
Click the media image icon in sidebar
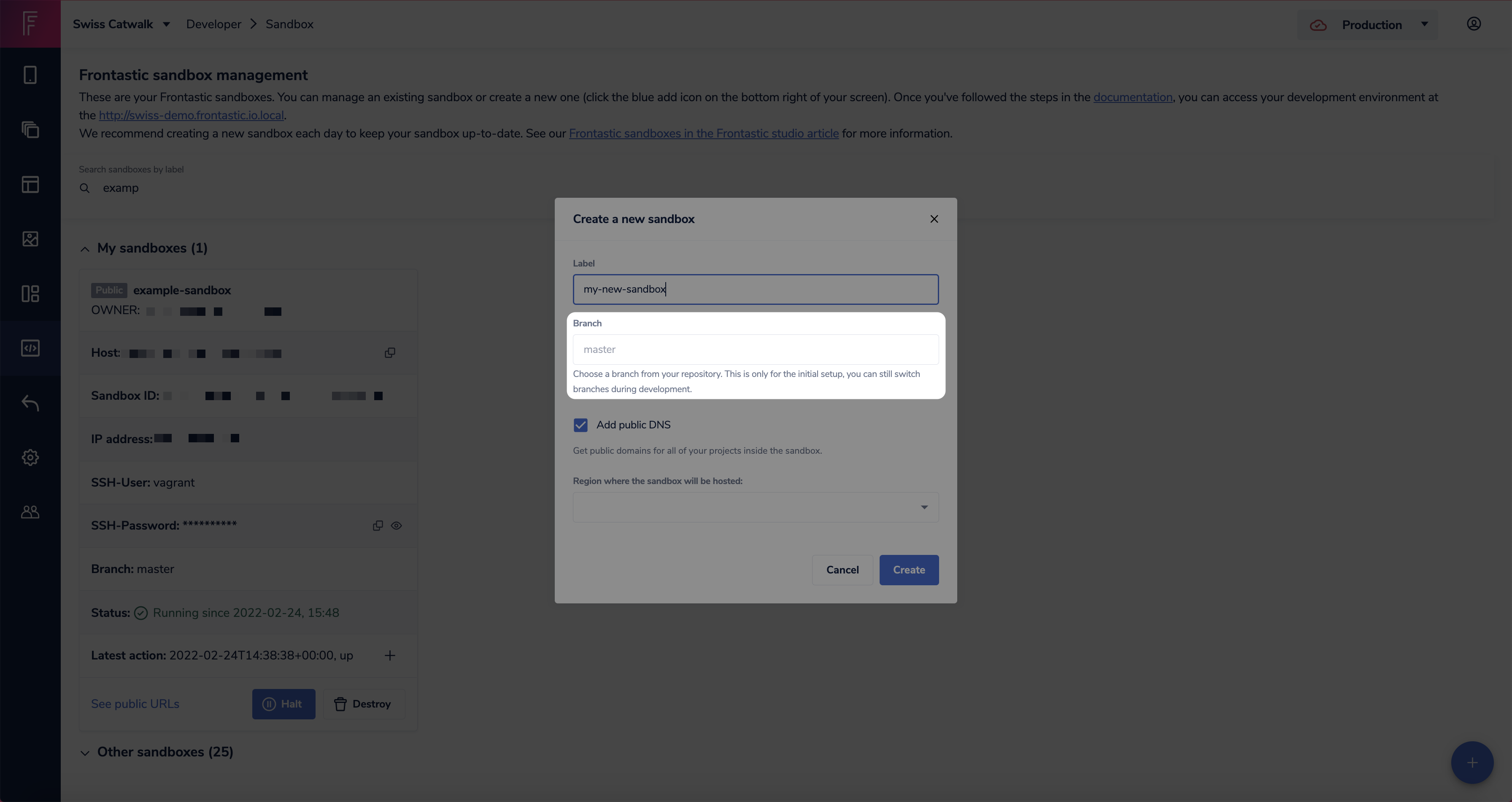click(30, 239)
